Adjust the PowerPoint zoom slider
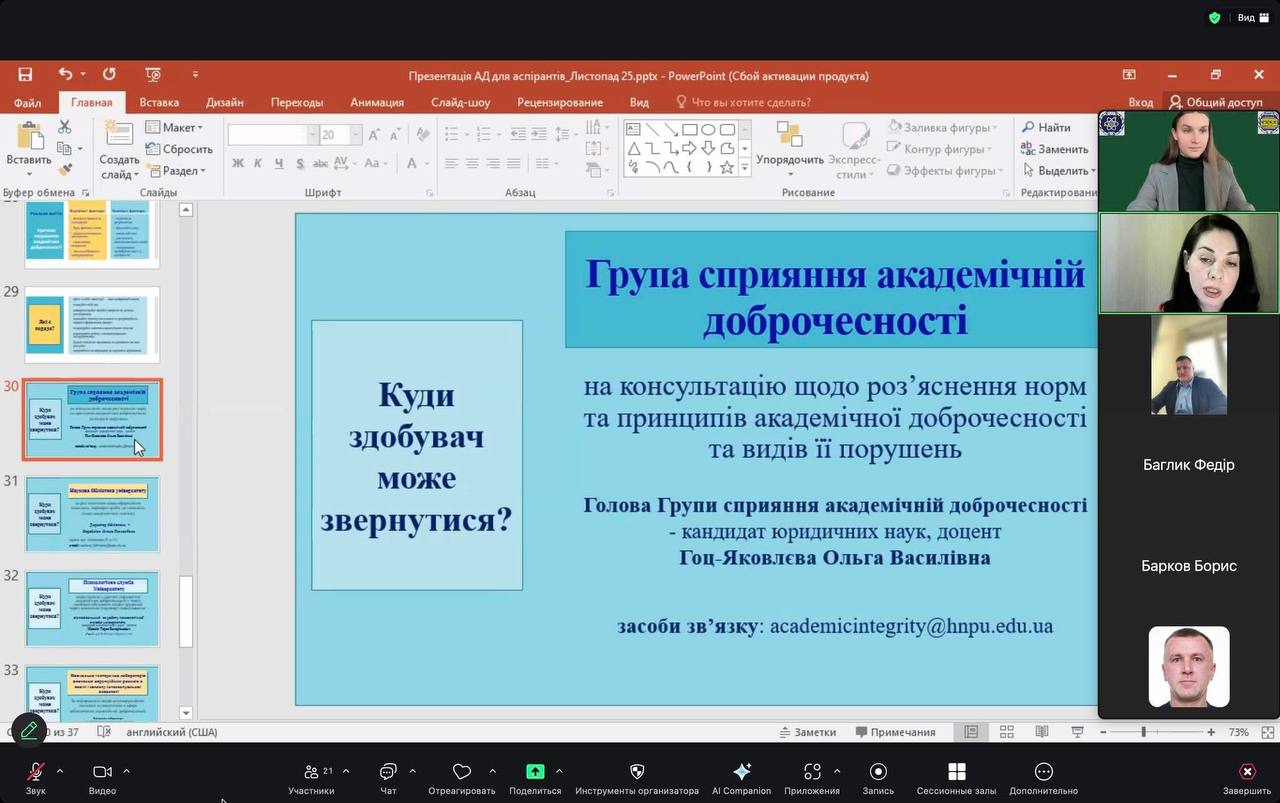This screenshot has height=803, width=1280. [x=1143, y=732]
